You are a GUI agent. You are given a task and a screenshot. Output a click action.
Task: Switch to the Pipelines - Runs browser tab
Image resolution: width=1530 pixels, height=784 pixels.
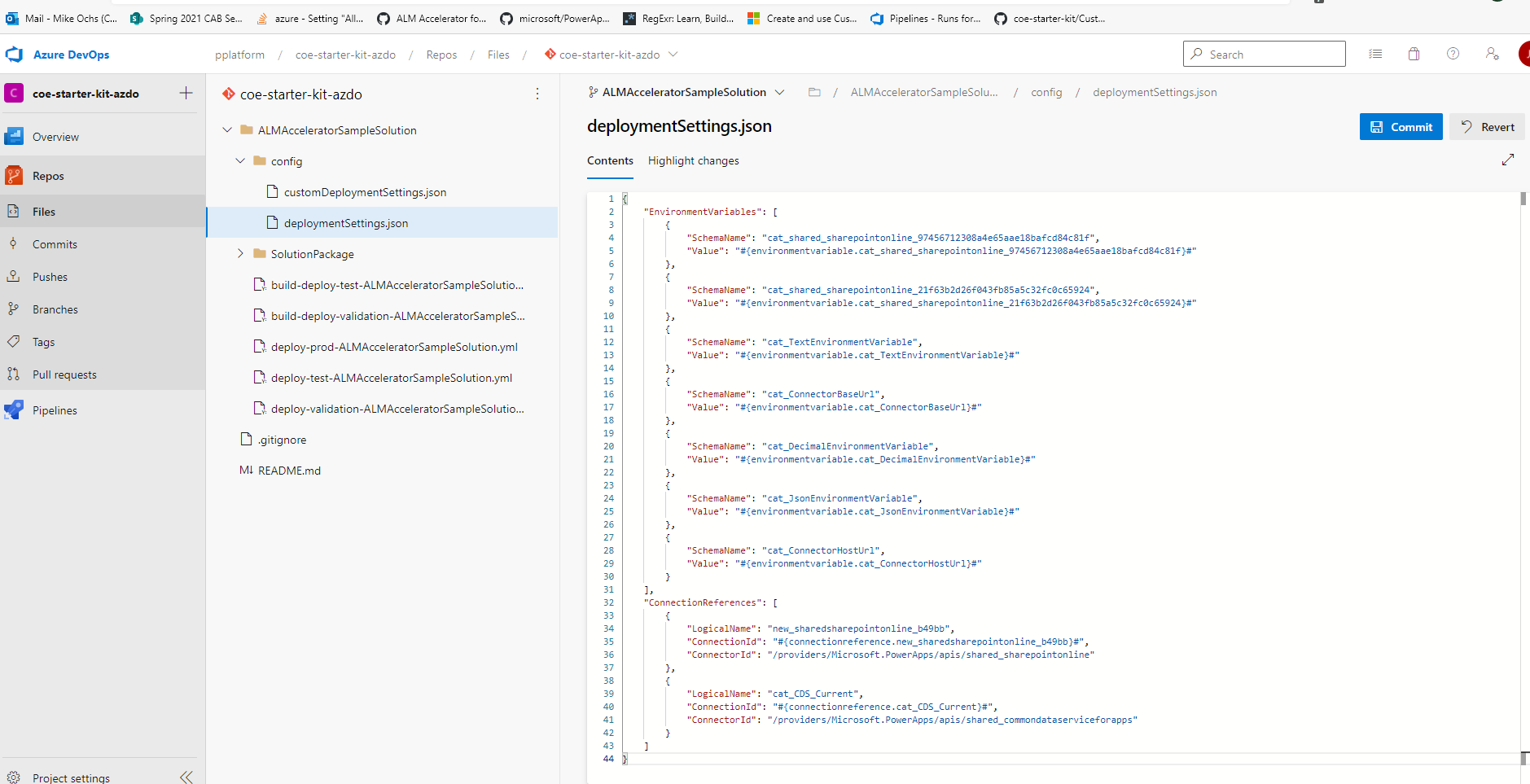[x=926, y=18]
